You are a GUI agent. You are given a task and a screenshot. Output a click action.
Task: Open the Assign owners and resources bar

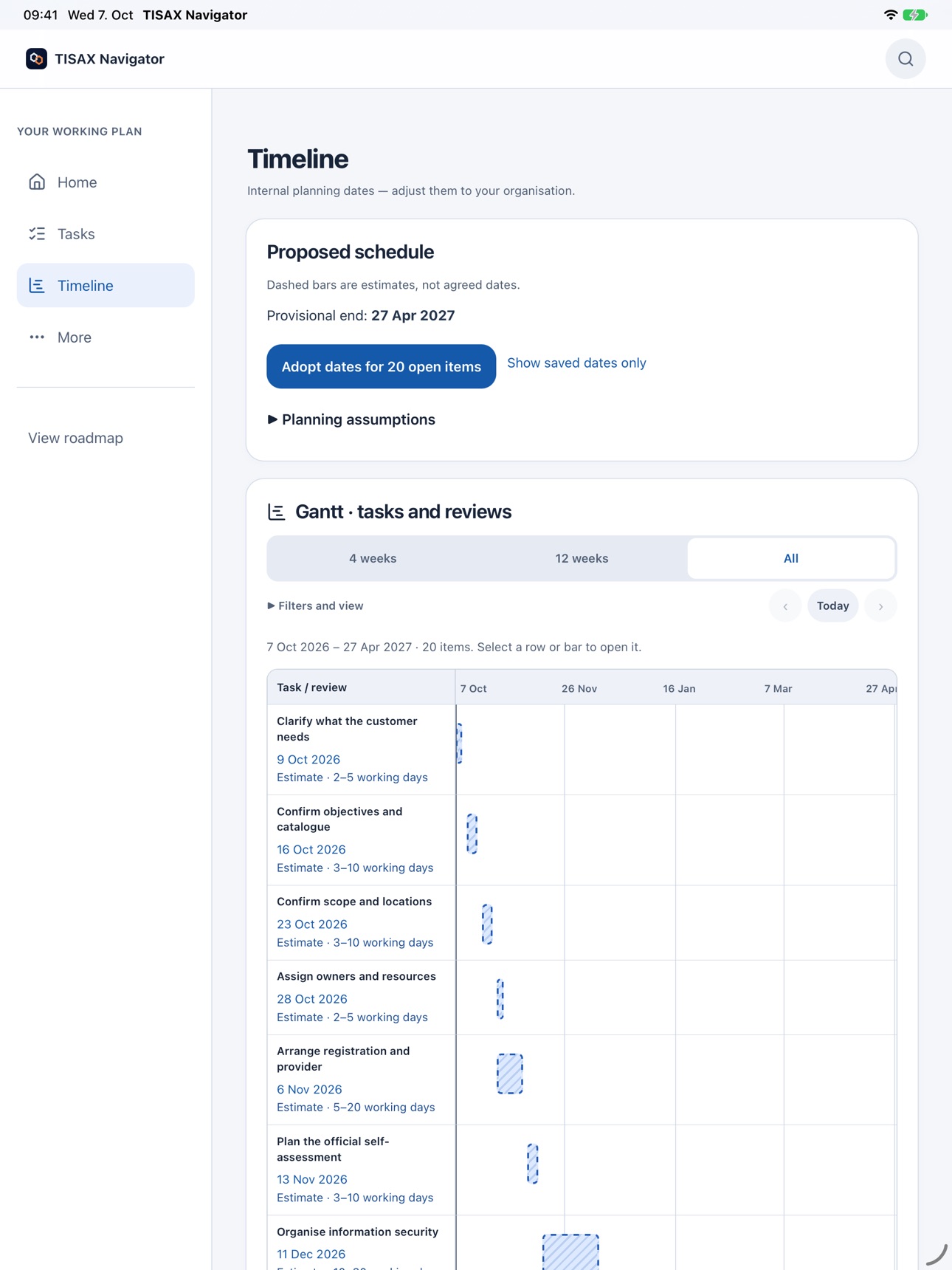(500, 999)
